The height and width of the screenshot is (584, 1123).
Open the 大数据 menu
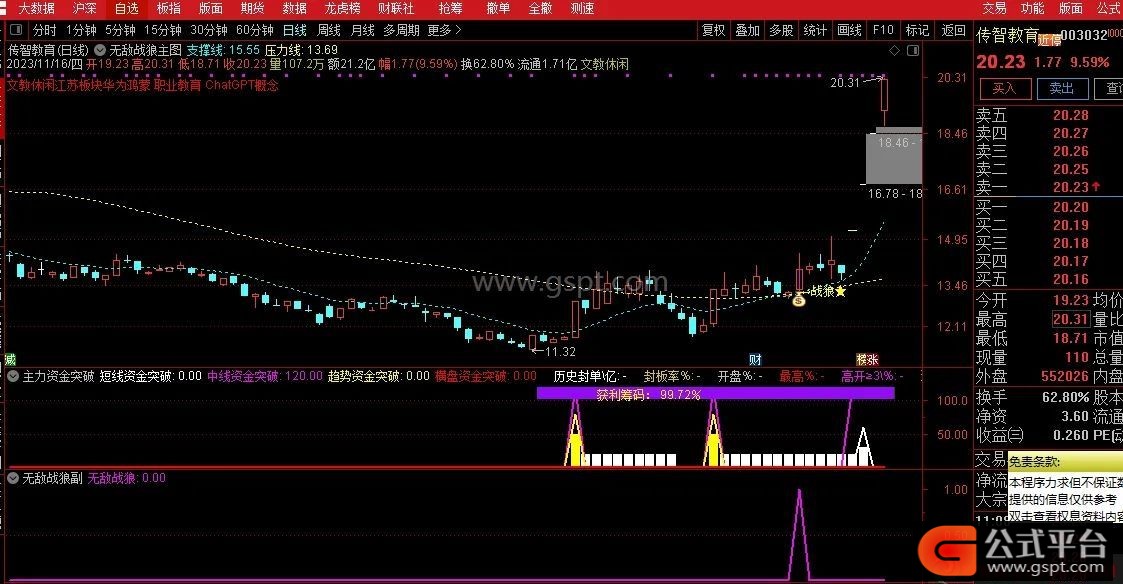(36, 9)
